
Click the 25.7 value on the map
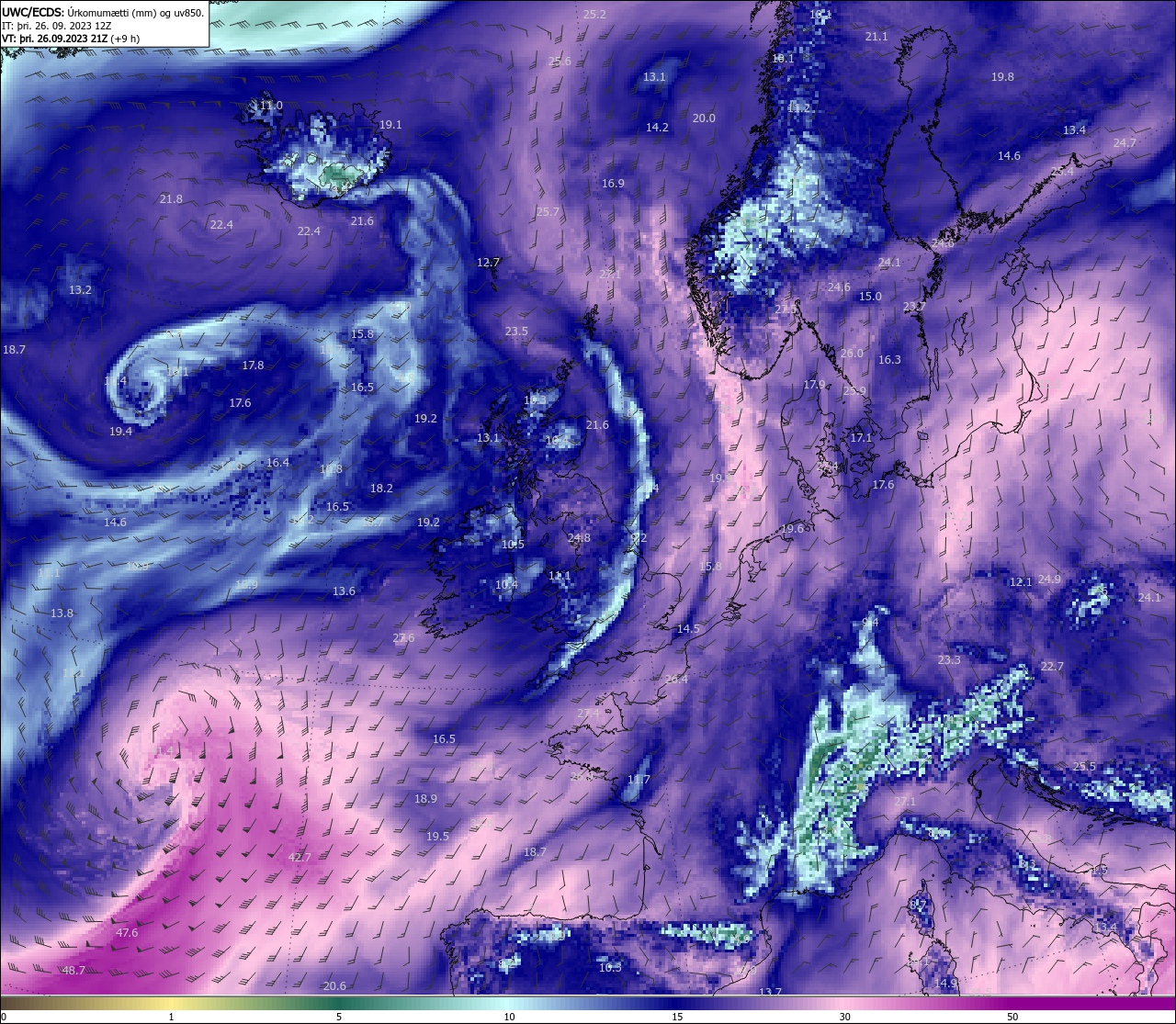point(548,211)
